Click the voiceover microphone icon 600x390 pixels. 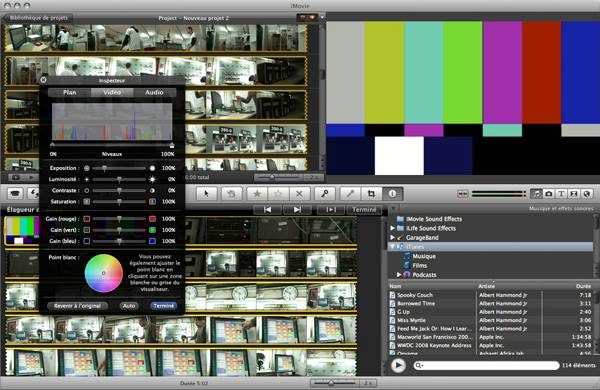pyautogui.click(x=350, y=194)
